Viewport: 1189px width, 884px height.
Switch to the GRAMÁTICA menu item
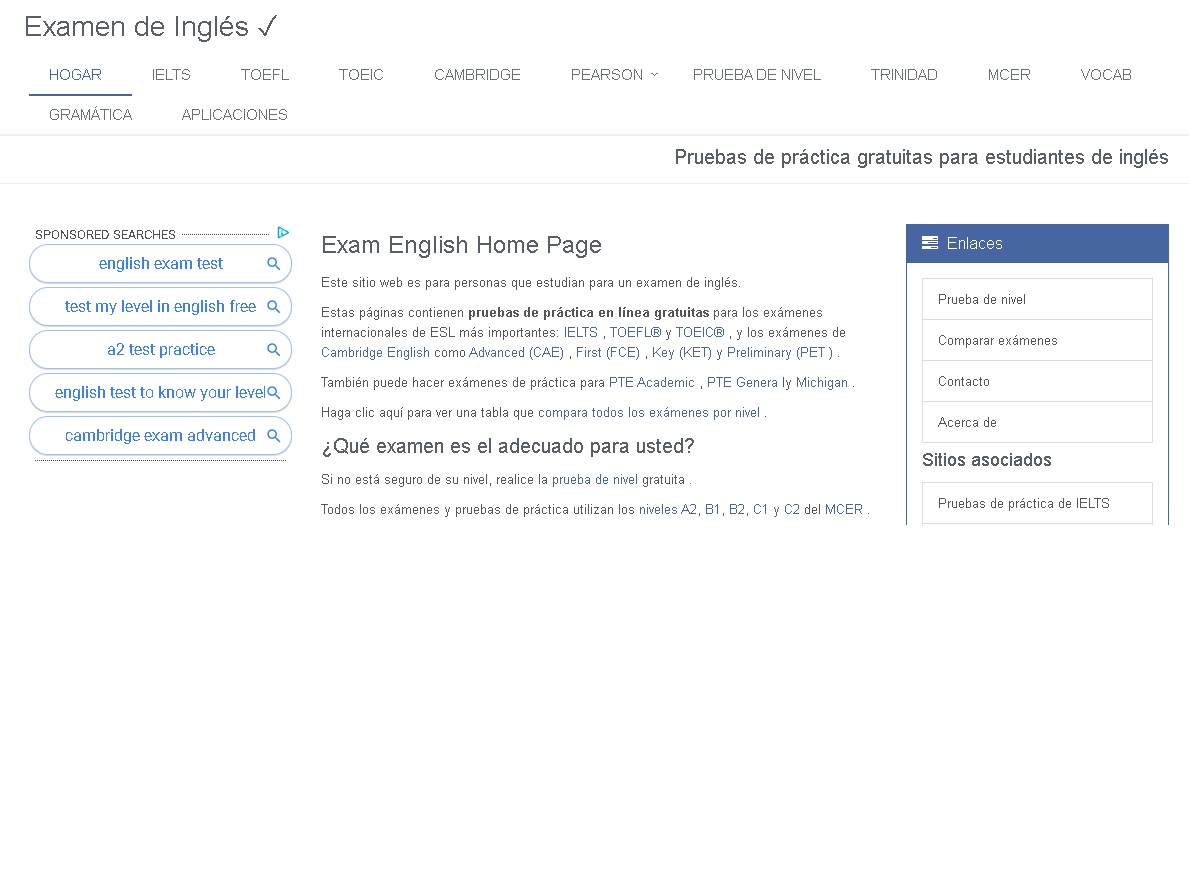(x=90, y=115)
